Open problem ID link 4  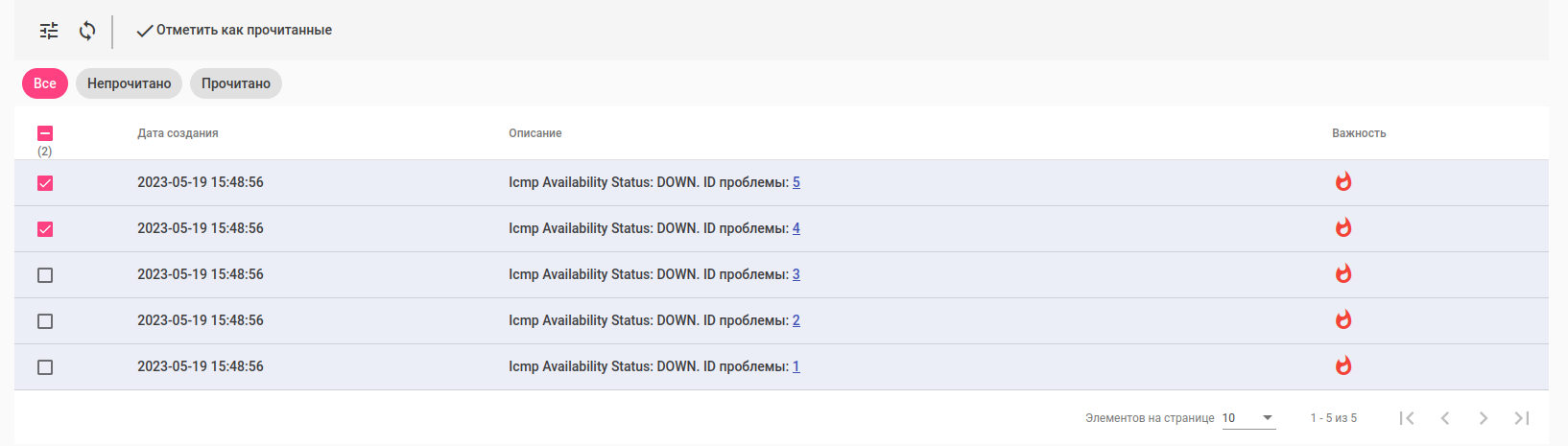click(x=796, y=228)
